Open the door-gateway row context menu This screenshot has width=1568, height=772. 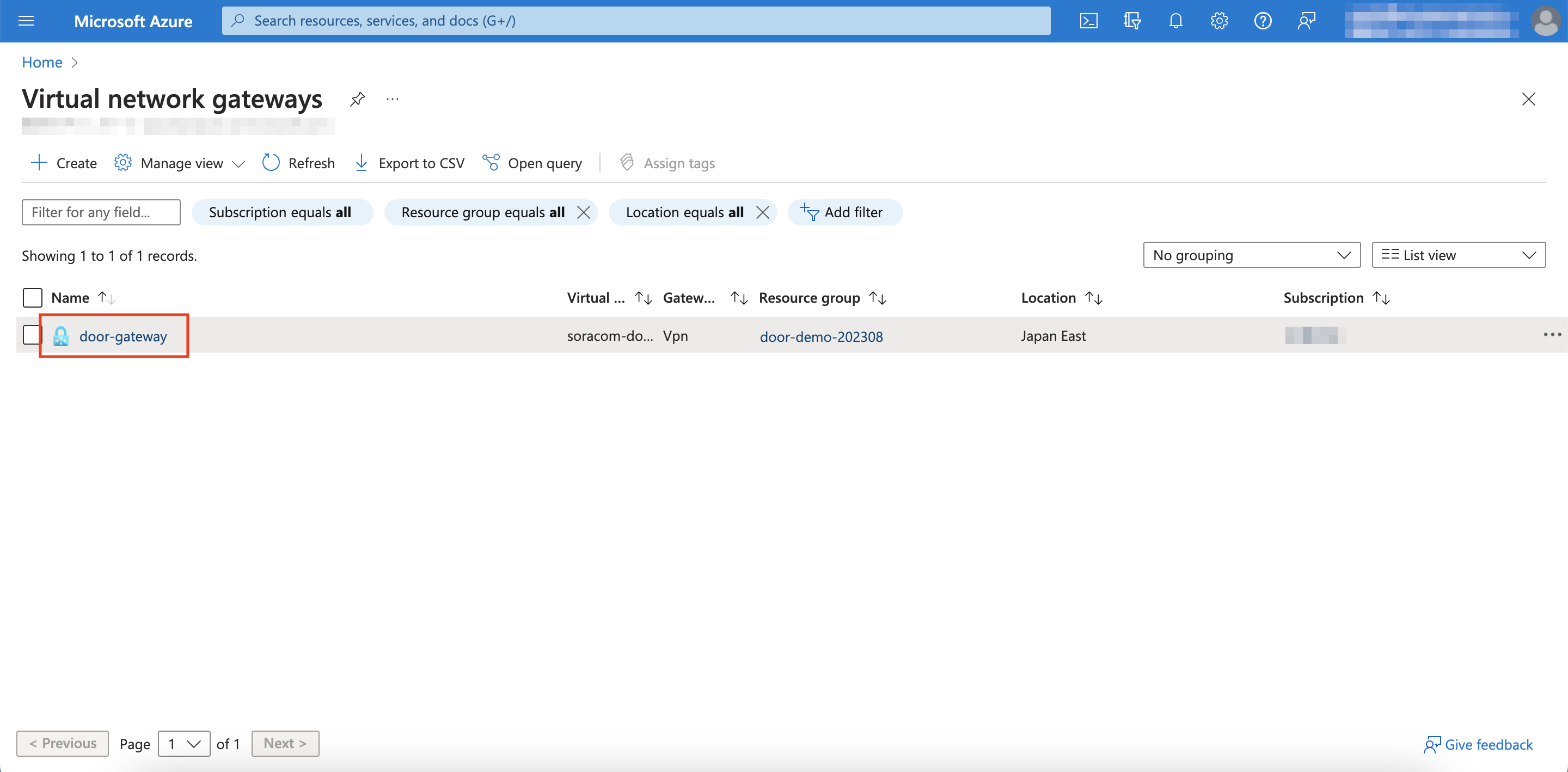pos(1553,334)
